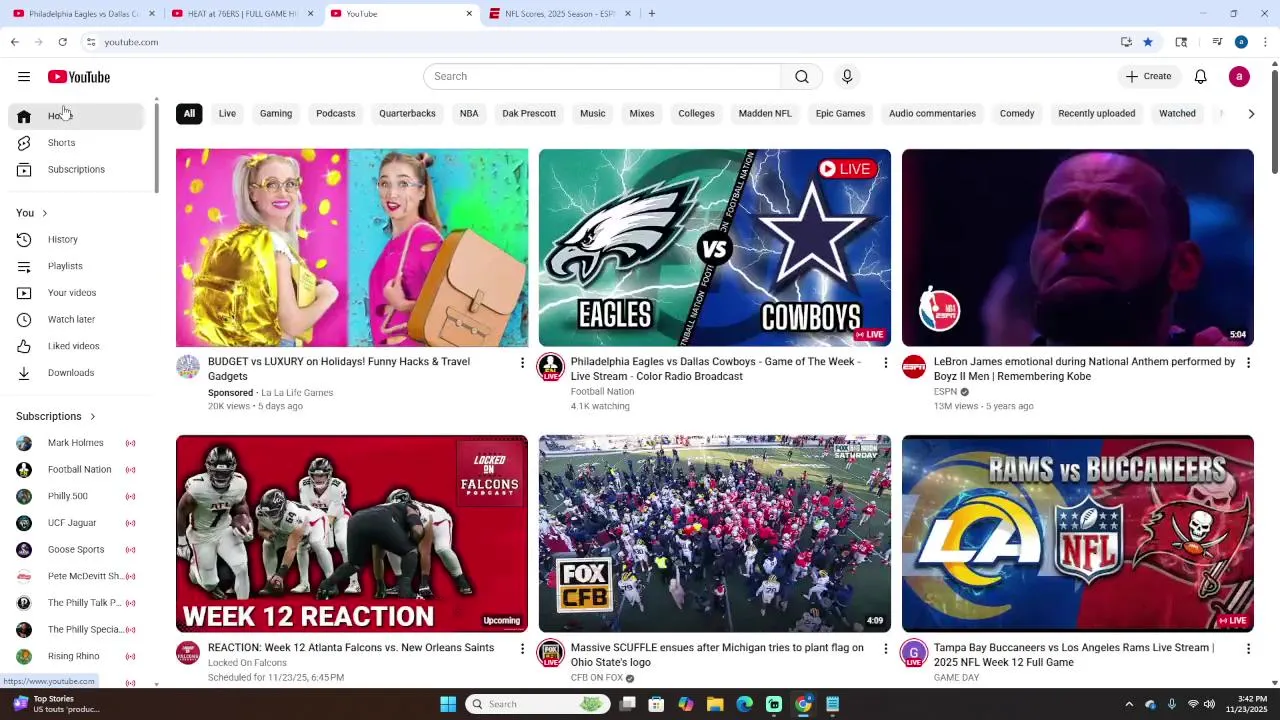
Task: Click Football Nation channel avatar under video
Action: pyautogui.click(x=550, y=367)
